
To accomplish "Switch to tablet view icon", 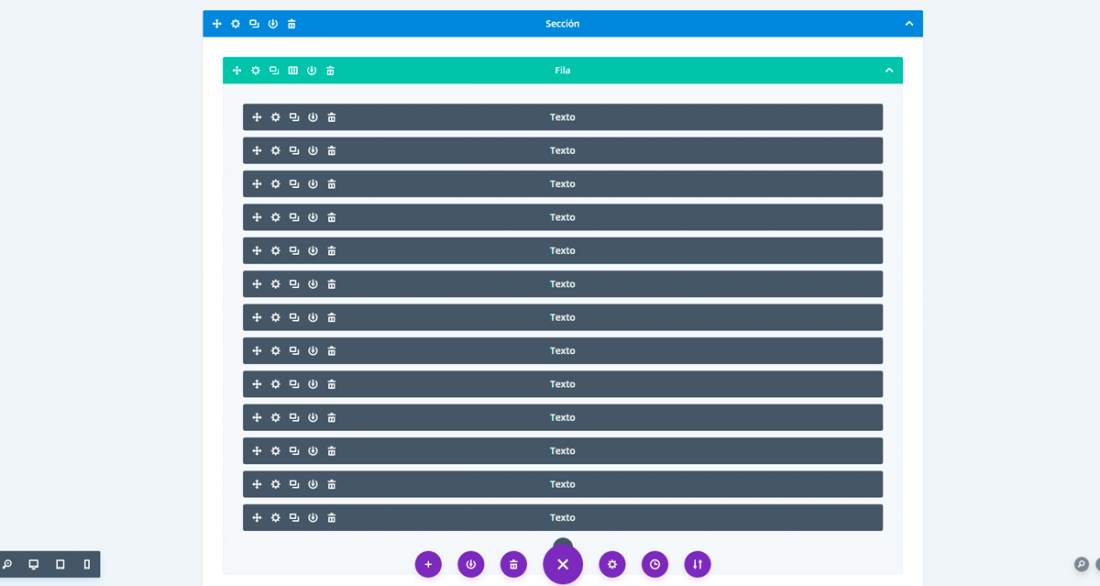I will (x=60, y=564).
